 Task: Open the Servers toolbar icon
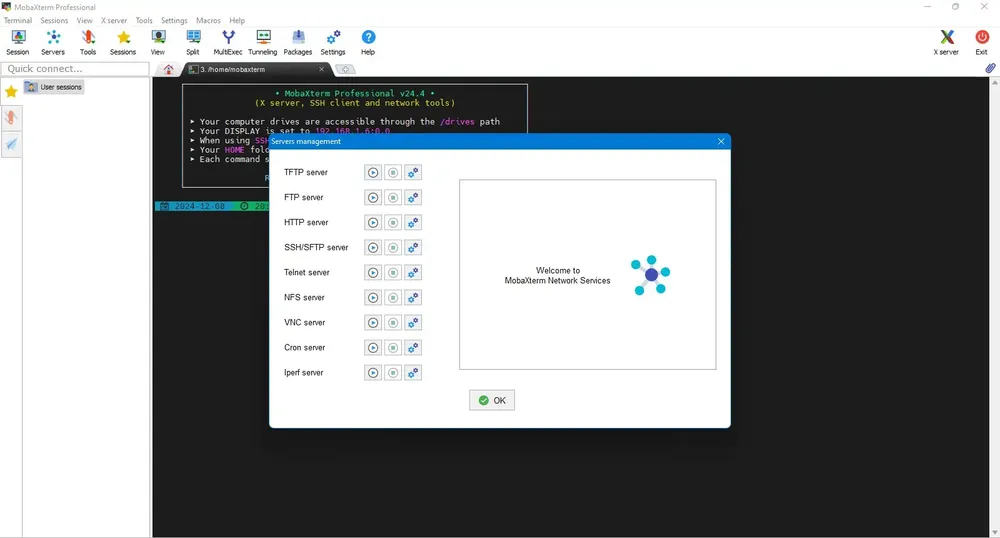pyautogui.click(x=53, y=43)
